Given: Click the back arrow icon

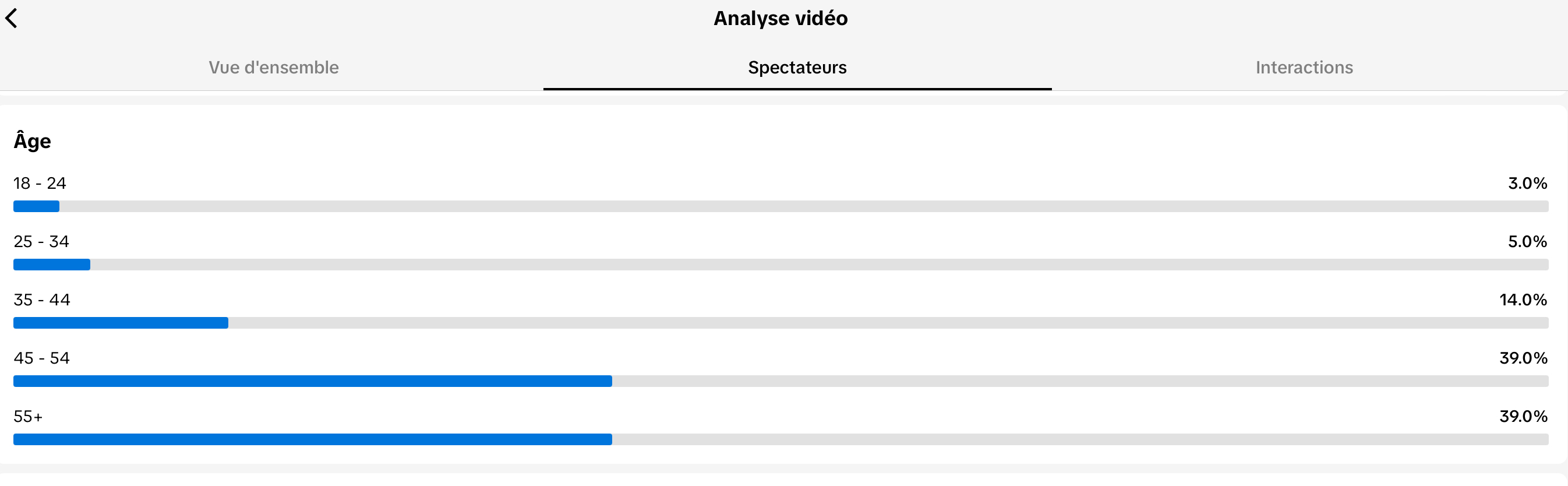Looking at the screenshot, I should pyautogui.click(x=12, y=18).
